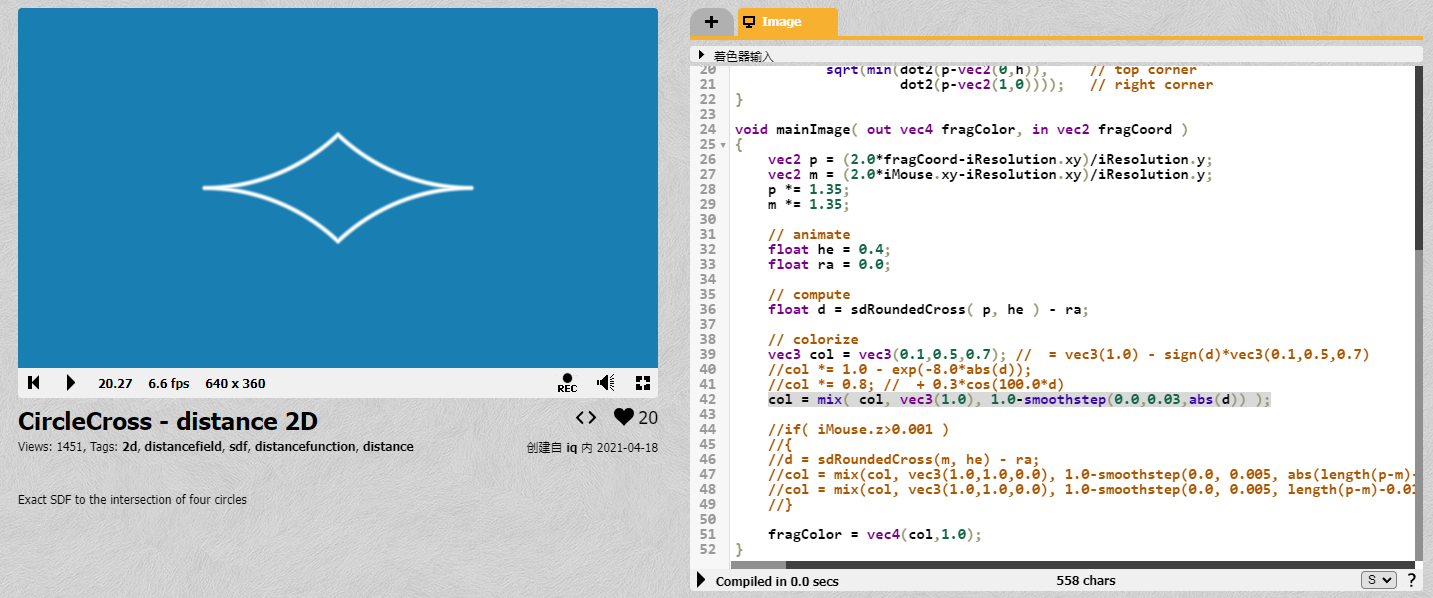This screenshot has width=1433, height=598.
Task: Click the '//if( iMouse.z>0.001 )' line
Action: pyautogui.click(x=858, y=429)
